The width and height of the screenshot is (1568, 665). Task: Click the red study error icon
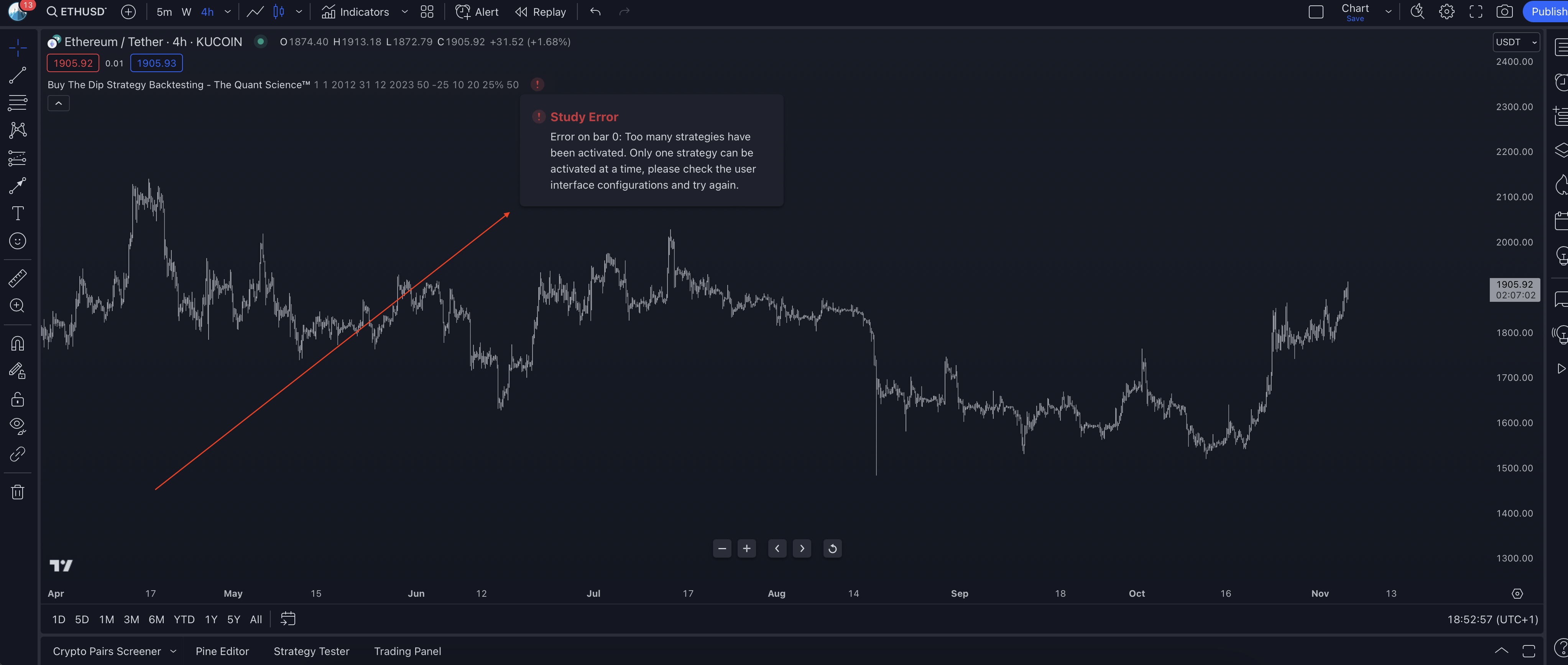537,85
